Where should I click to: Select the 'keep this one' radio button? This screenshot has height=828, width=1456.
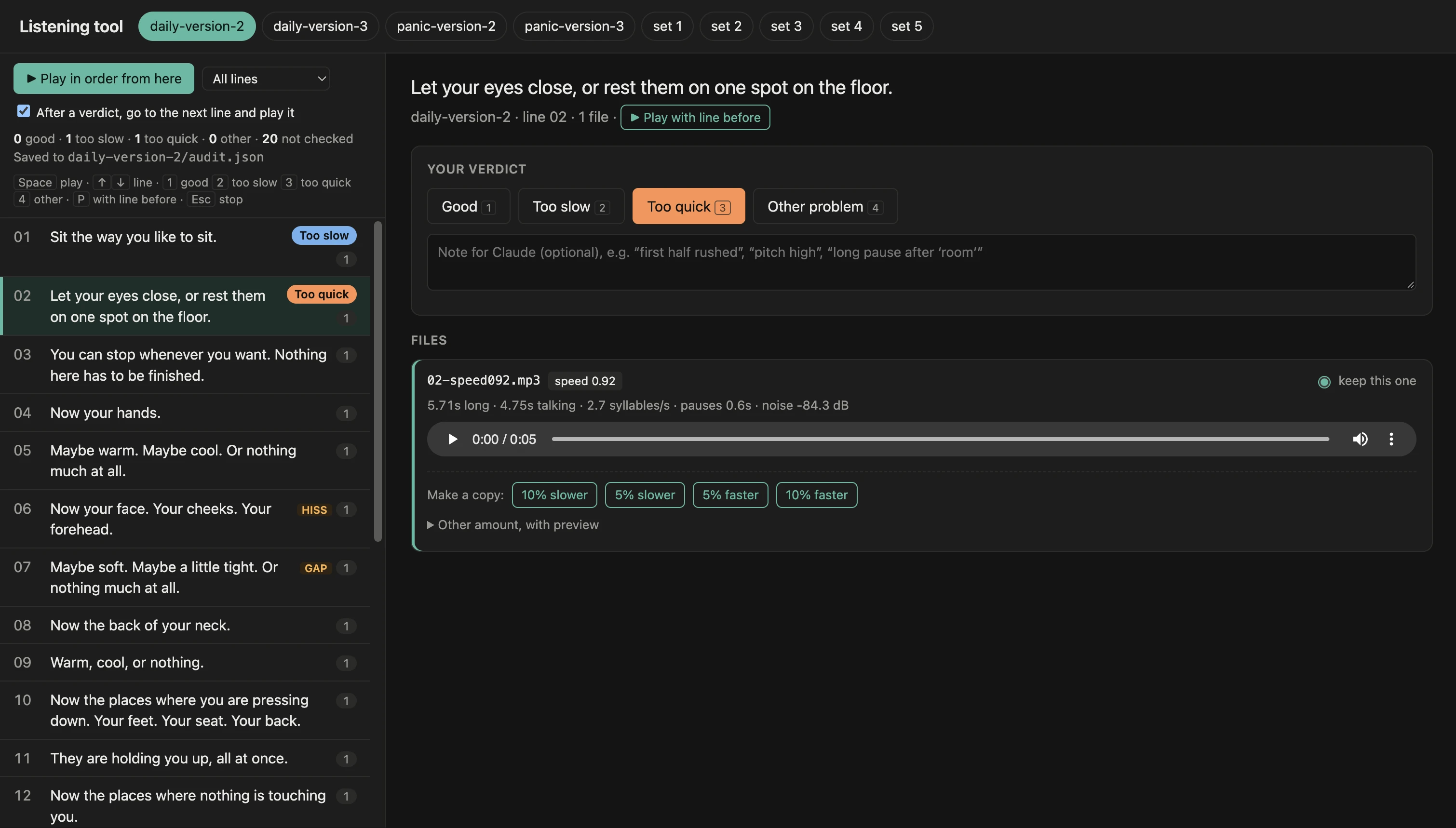(1324, 382)
